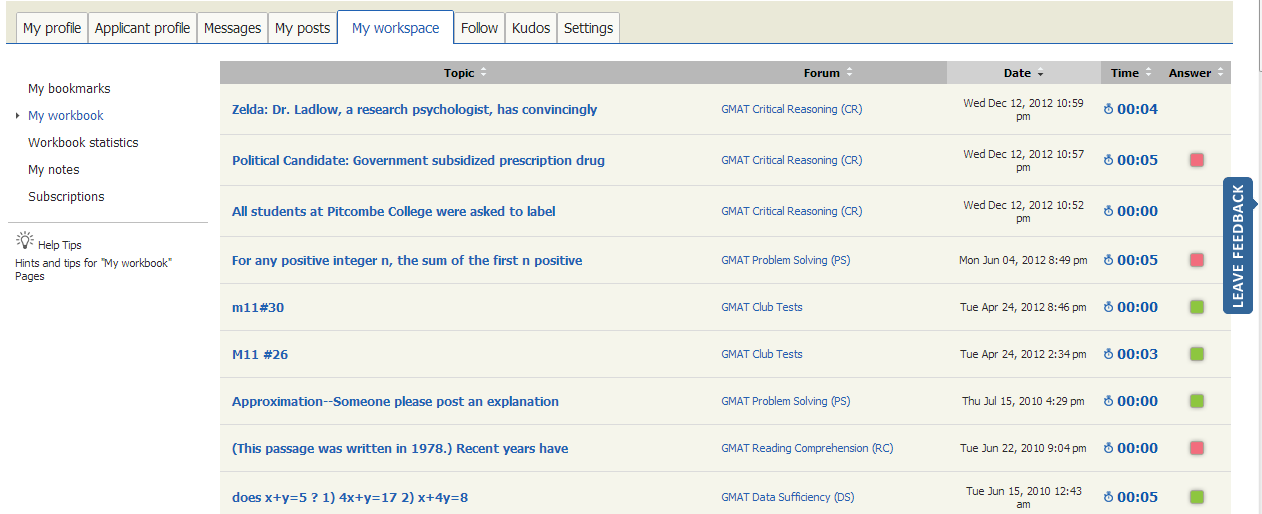Click the red answer indicator for Political Candidate

[1196, 160]
